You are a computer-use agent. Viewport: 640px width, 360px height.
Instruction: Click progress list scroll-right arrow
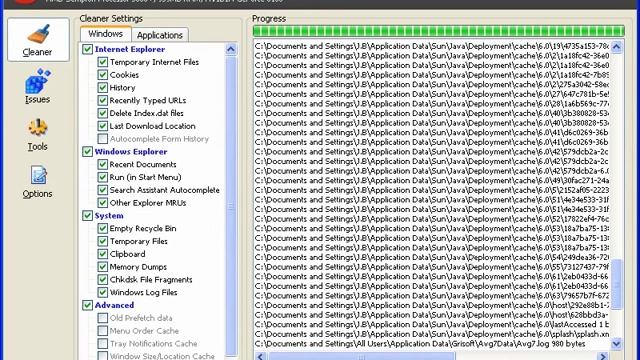pyautogui.click(x=603, y=356)
